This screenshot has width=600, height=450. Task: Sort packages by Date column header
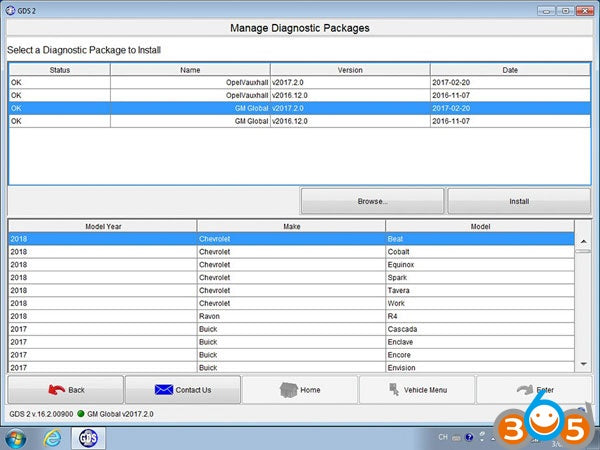510,70
